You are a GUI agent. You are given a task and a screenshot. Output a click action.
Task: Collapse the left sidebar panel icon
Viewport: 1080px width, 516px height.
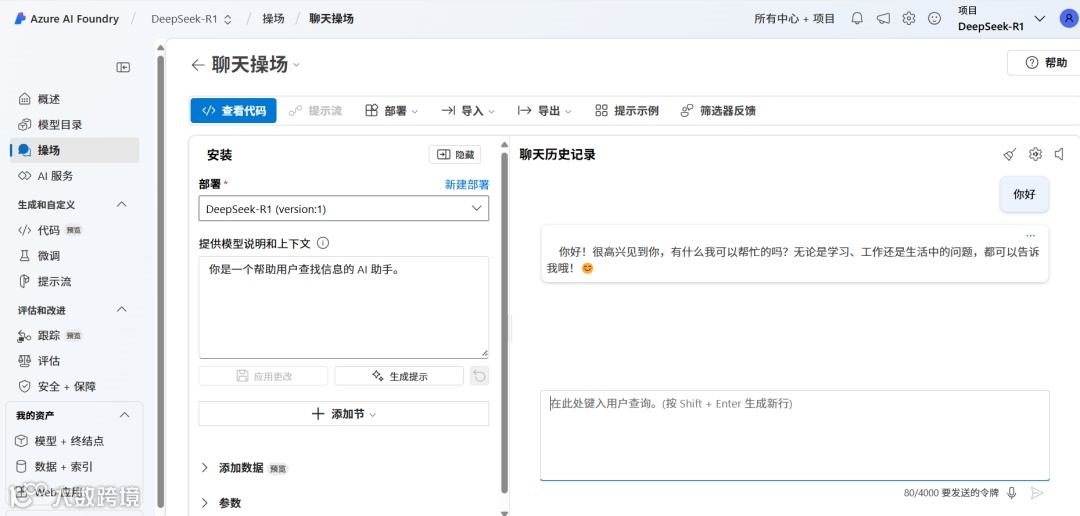[x=123, y=67]
